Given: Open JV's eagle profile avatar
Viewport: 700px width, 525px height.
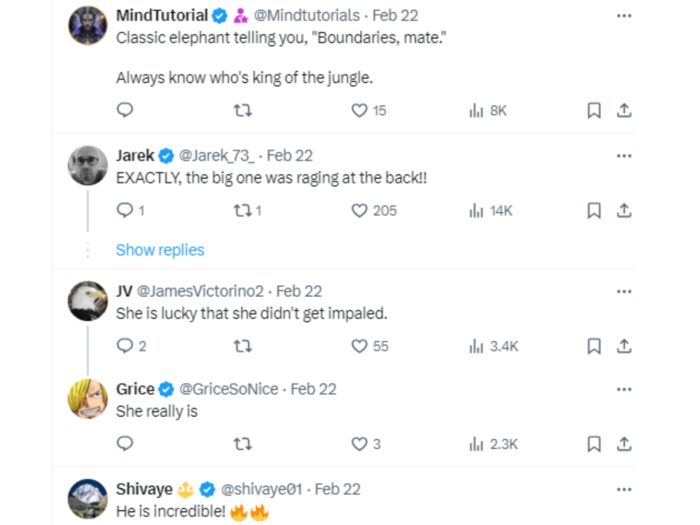Looking at the screenshot, I should tap(88, 301).
